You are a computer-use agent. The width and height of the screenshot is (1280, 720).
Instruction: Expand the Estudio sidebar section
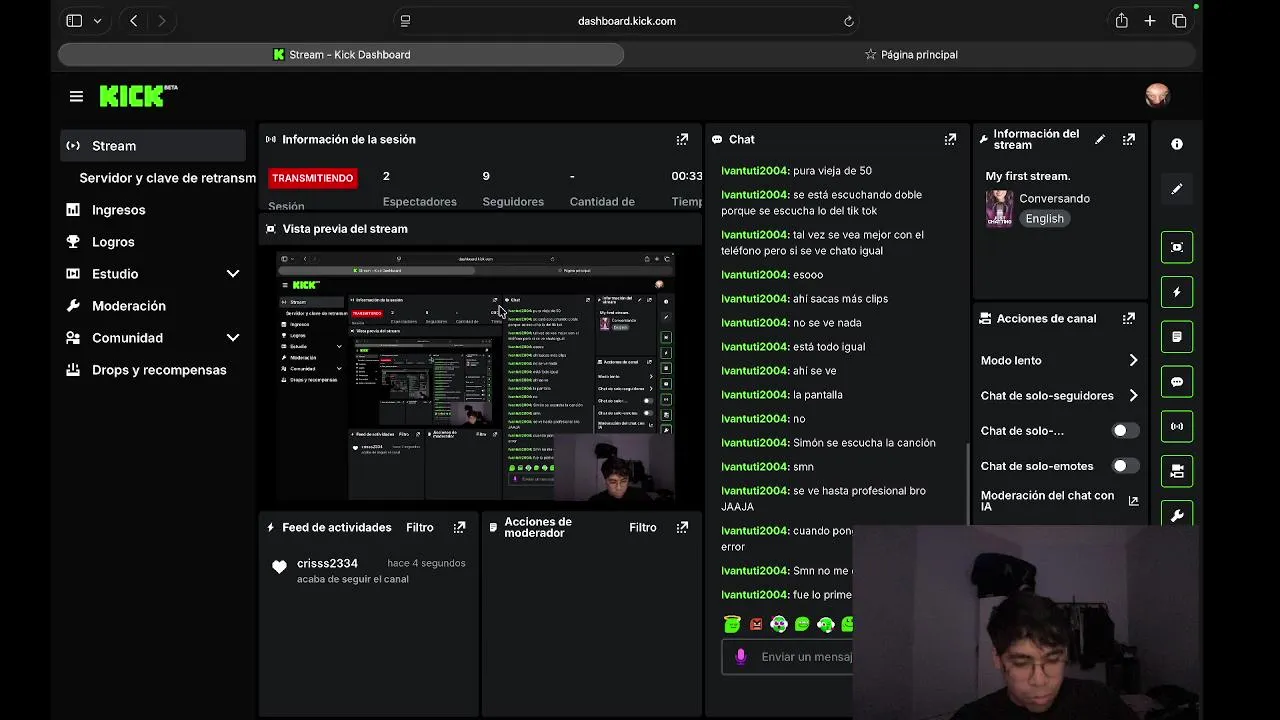point(233,274)
